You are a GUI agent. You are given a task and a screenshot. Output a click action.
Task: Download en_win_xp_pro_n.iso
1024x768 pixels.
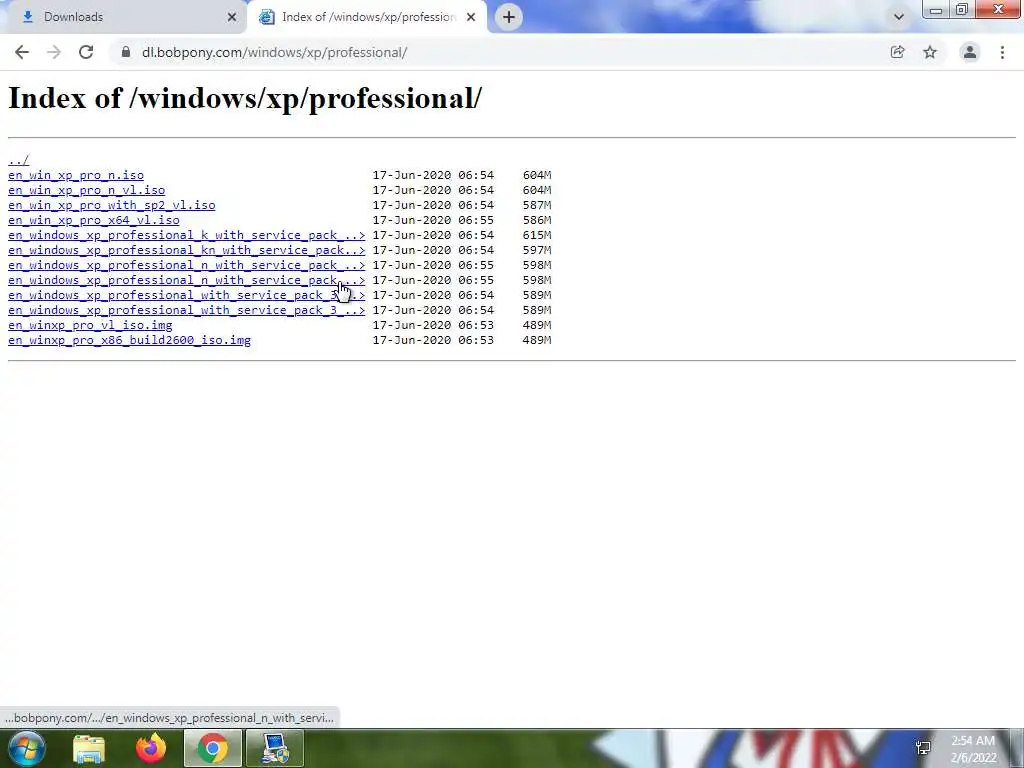pyautogui.click(x=76, y=175)
